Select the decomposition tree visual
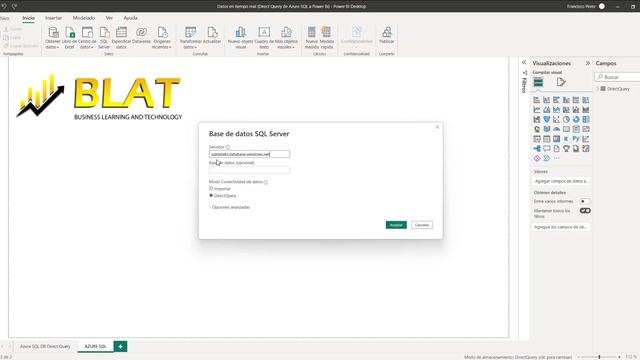 coord(537,149)
